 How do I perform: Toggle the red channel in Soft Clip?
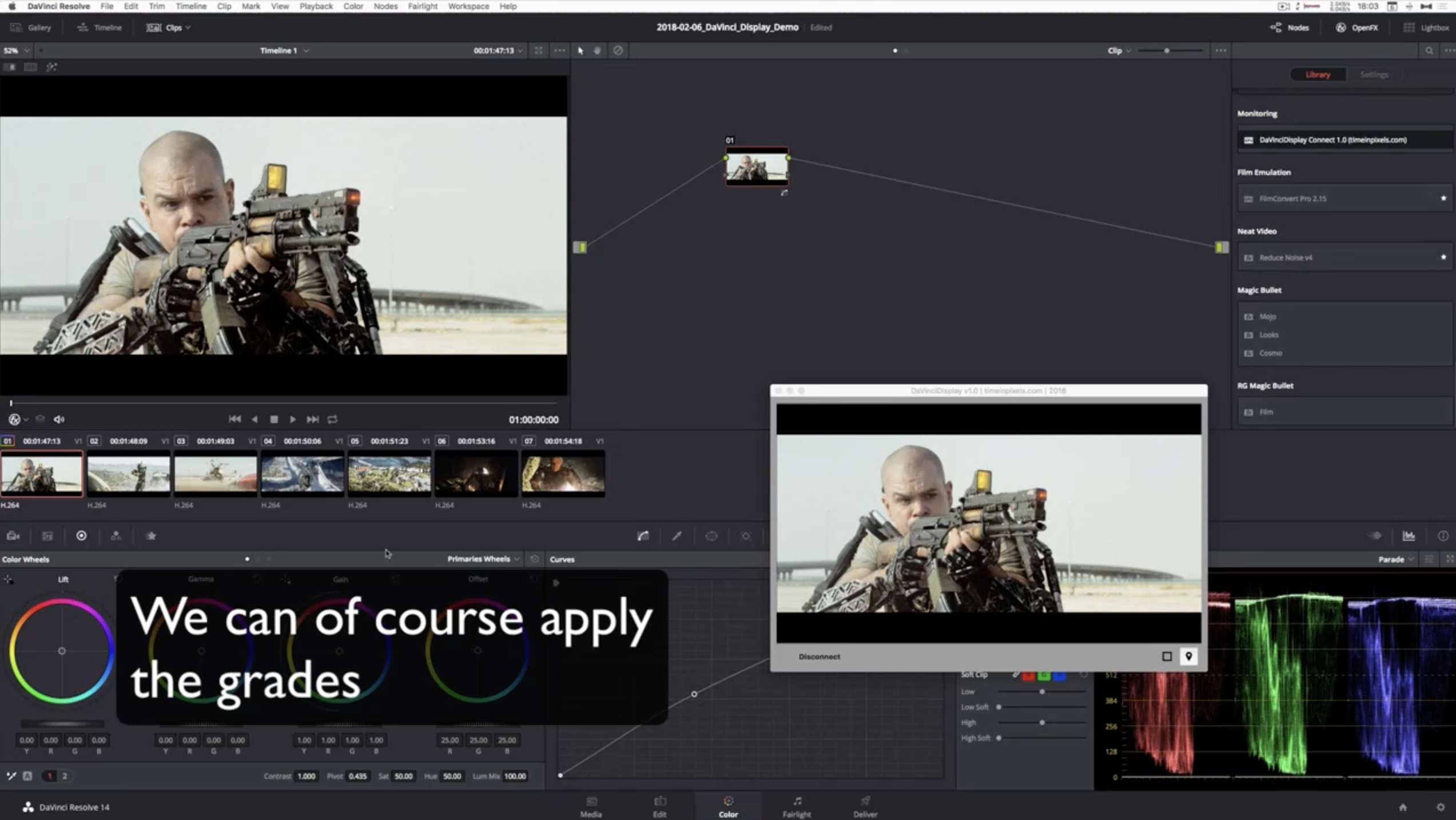[1028, 674]
